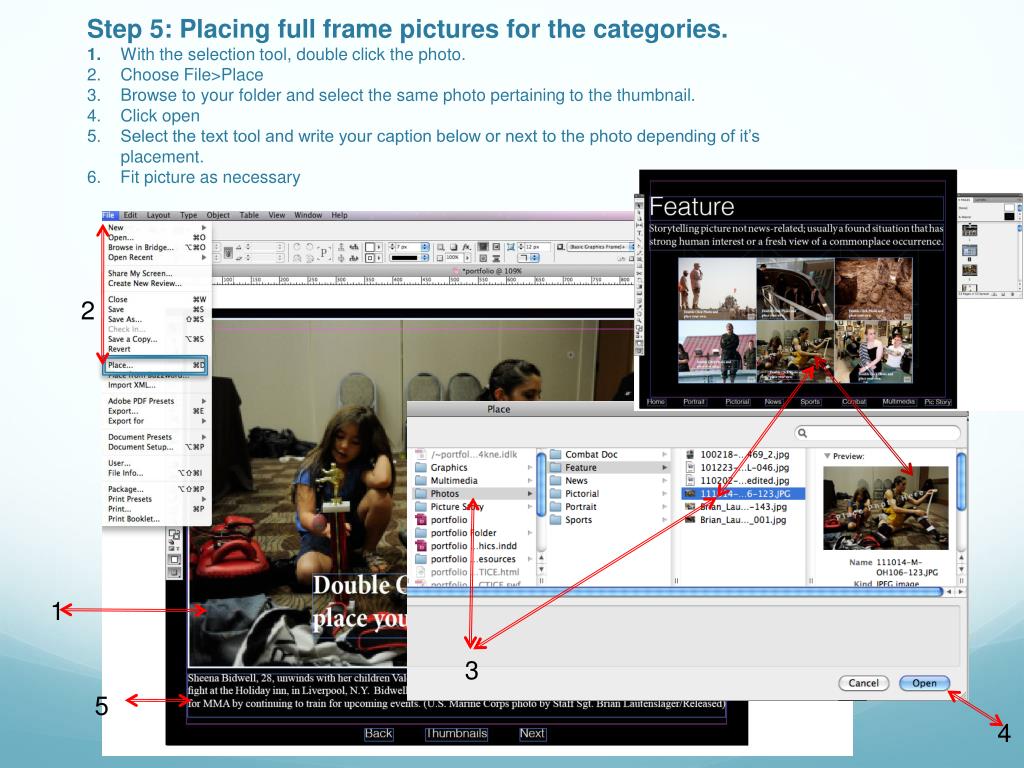Expand the News folder in Place dialog
This screenshot has width=1024, height=768.
pyautogui.click(x=665, y=481)
